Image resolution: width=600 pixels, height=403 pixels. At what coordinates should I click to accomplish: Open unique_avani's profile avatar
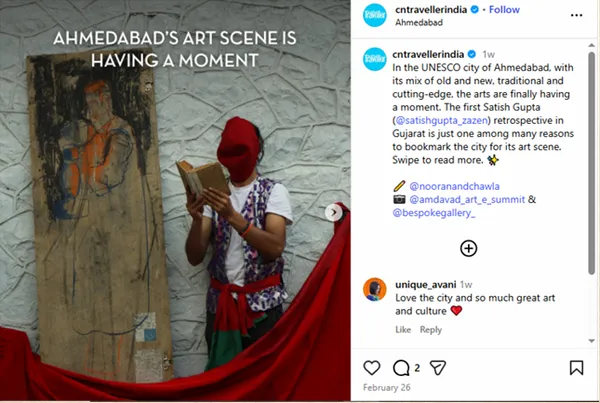(x=374, y=289)
